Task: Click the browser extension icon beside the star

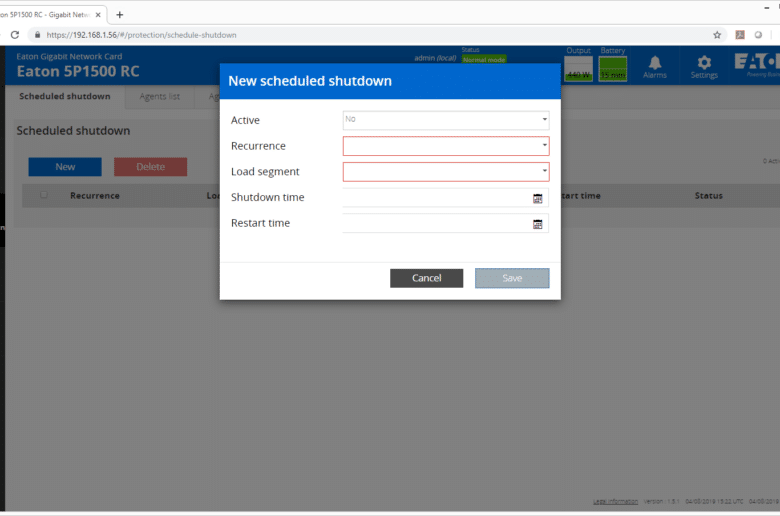Action: tap(740, 35)
